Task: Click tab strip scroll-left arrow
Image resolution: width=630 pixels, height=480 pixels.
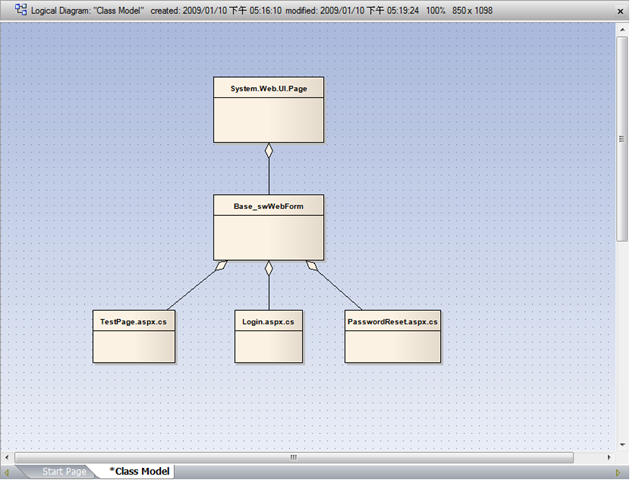Action: [x=6, y=472]
